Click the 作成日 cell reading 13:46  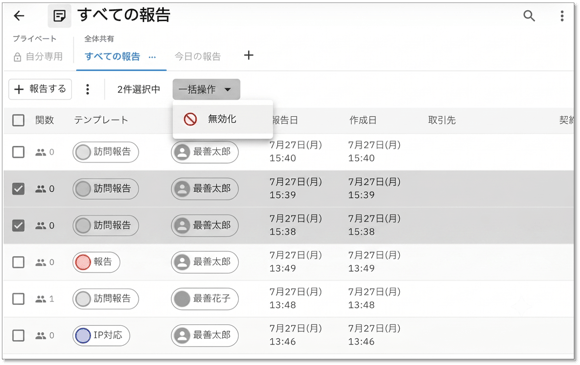click(x=374, y=335)
